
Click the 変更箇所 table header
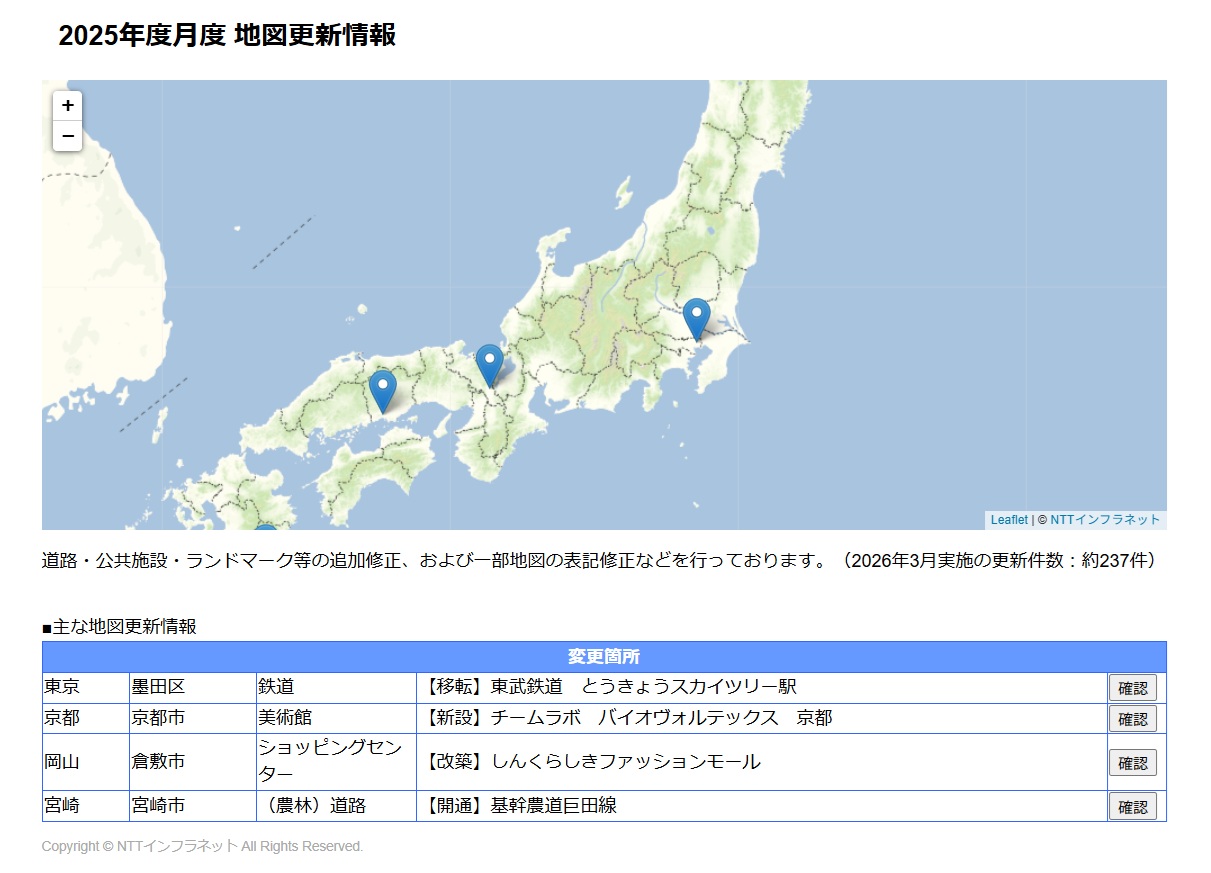pyautogui.click(x=603, y=657)
